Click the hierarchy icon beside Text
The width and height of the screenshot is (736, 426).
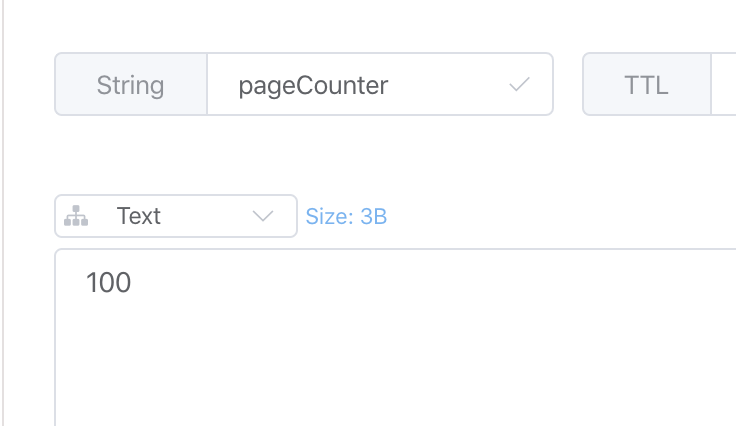coord(77,216)
